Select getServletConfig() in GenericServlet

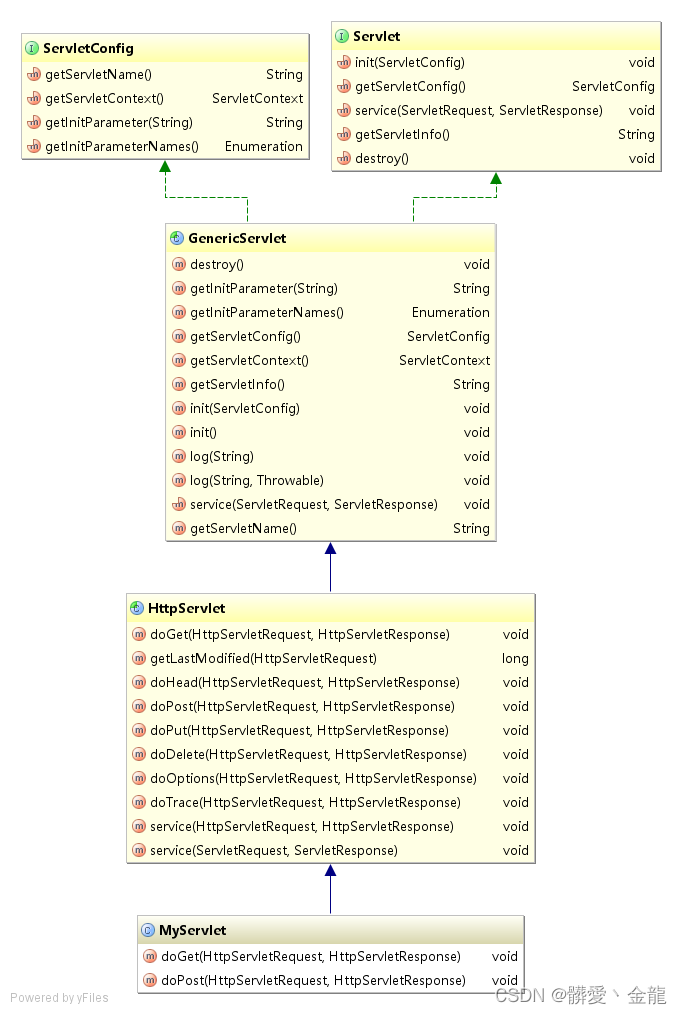[x=246, y=336]
